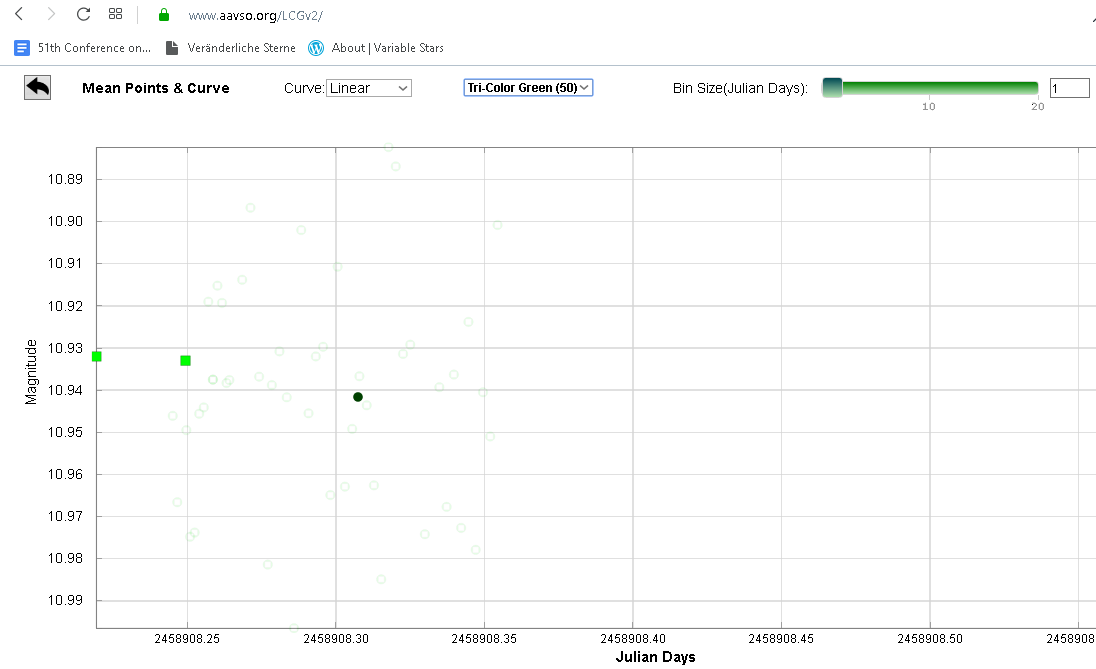Click the browser back arrow

(19, 15)
